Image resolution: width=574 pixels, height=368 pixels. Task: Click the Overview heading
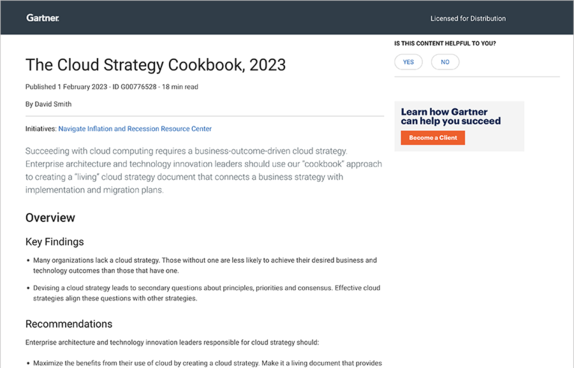pos(50,218)
